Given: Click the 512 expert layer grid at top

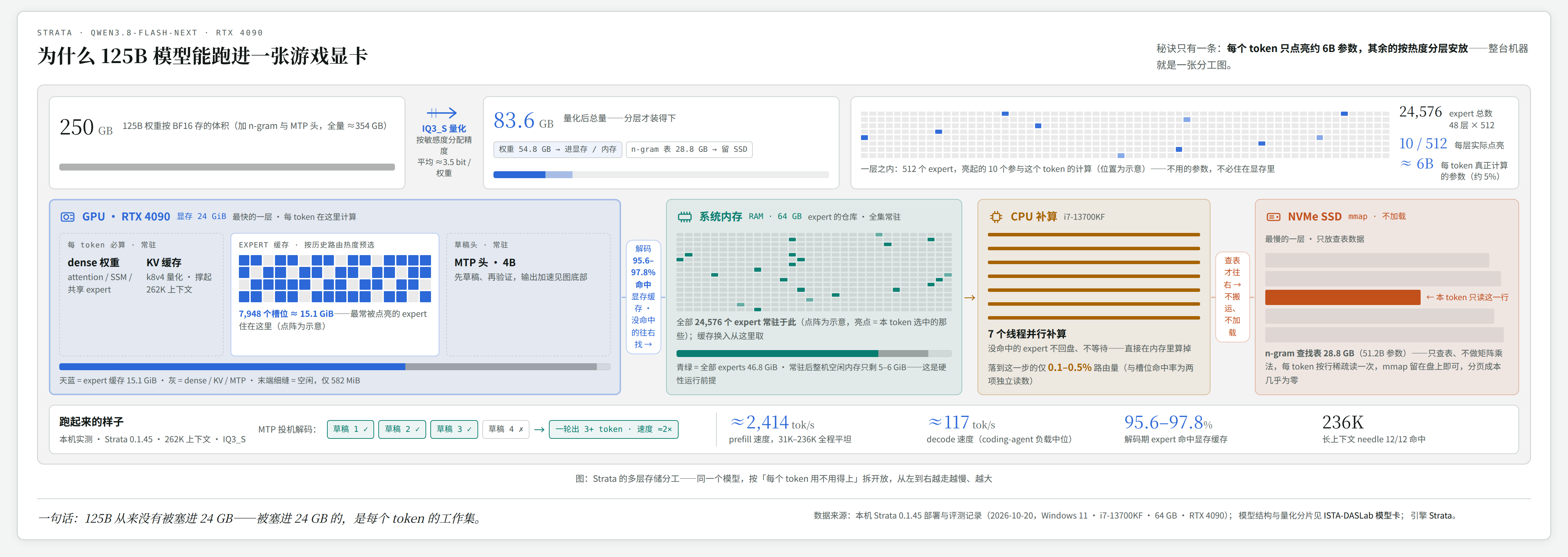Looking at the screenshot, I should click(1125, 135).
